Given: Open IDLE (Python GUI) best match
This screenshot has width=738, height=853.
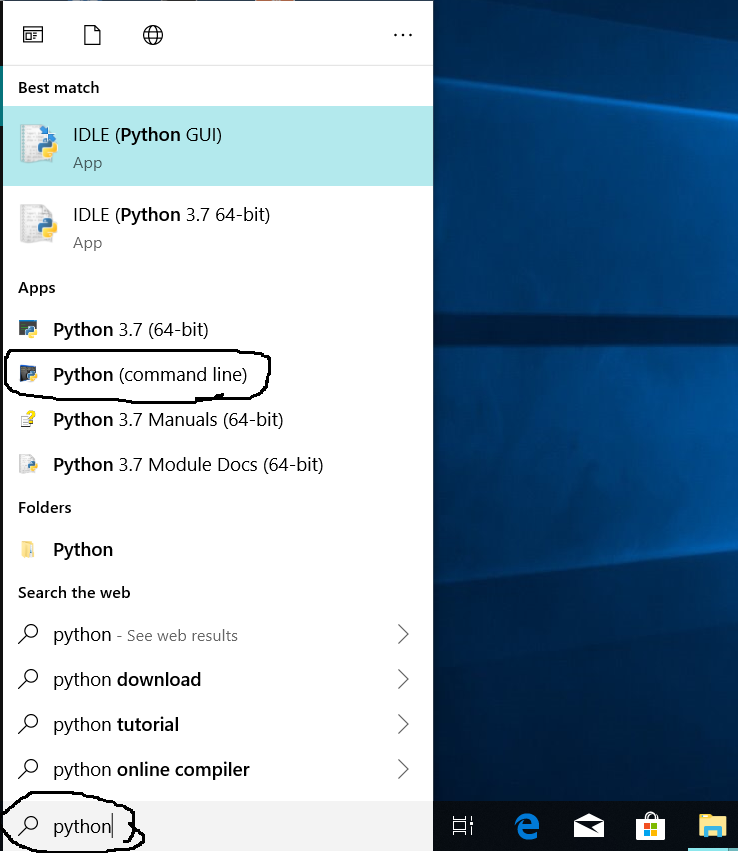Looking at the screenshot, I should (218, 146).
